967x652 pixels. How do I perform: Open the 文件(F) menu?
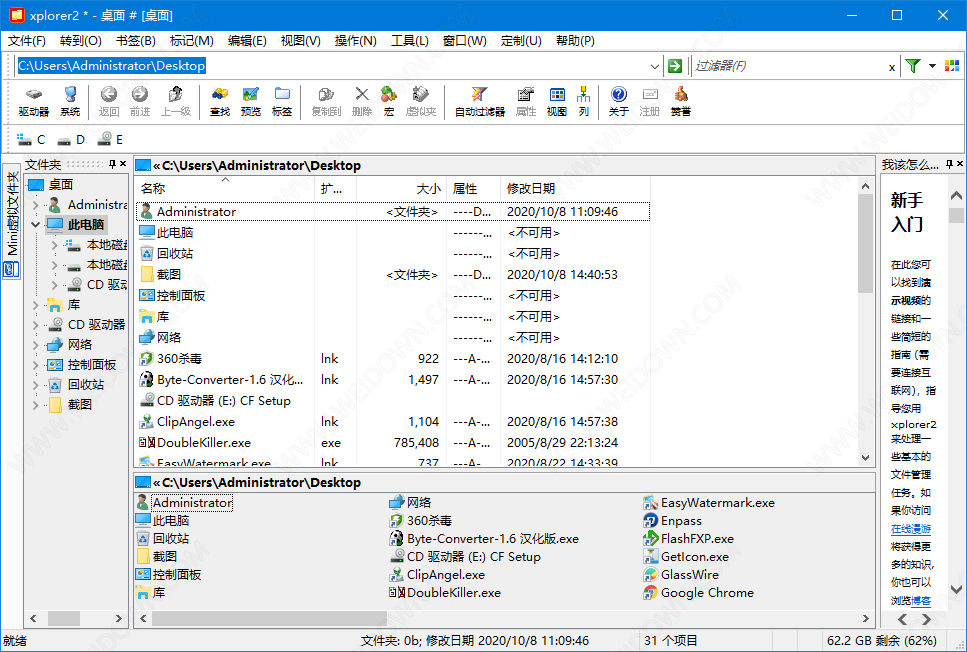[27, 41]
